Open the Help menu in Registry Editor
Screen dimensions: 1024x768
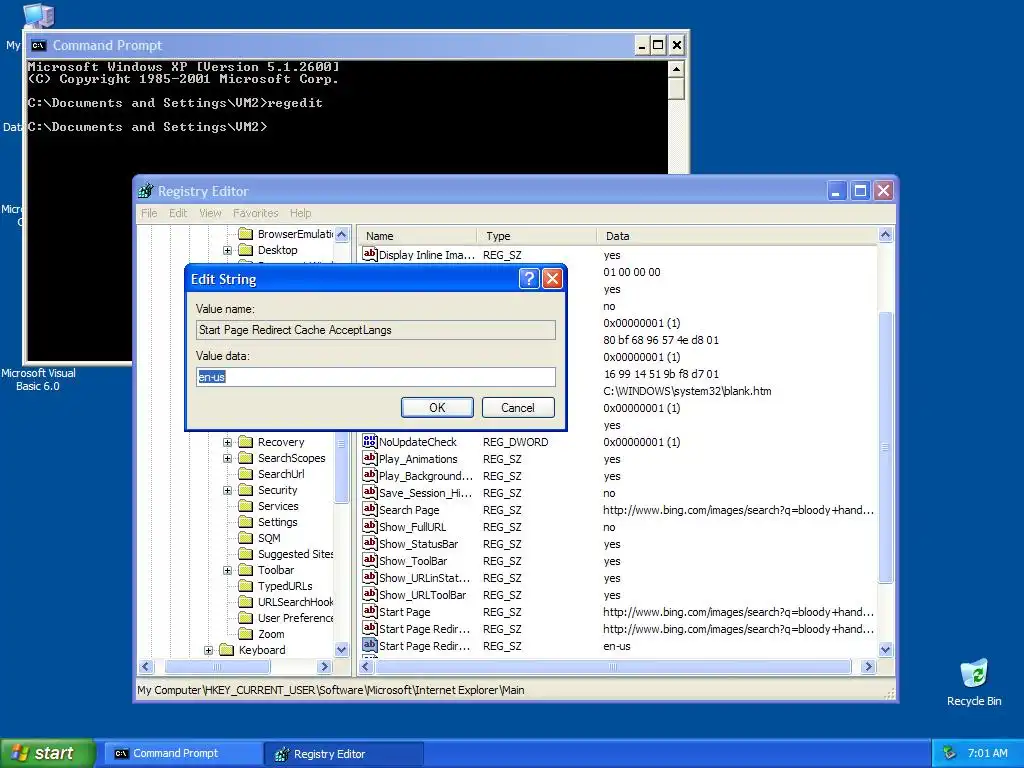(300, 213)
